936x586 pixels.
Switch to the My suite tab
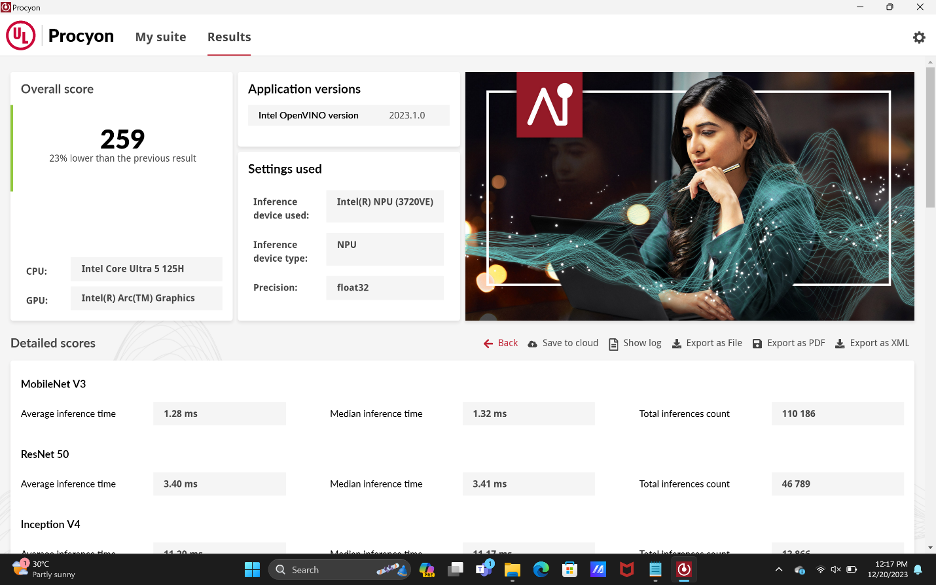pyautogui.click(x=161, y=37)
